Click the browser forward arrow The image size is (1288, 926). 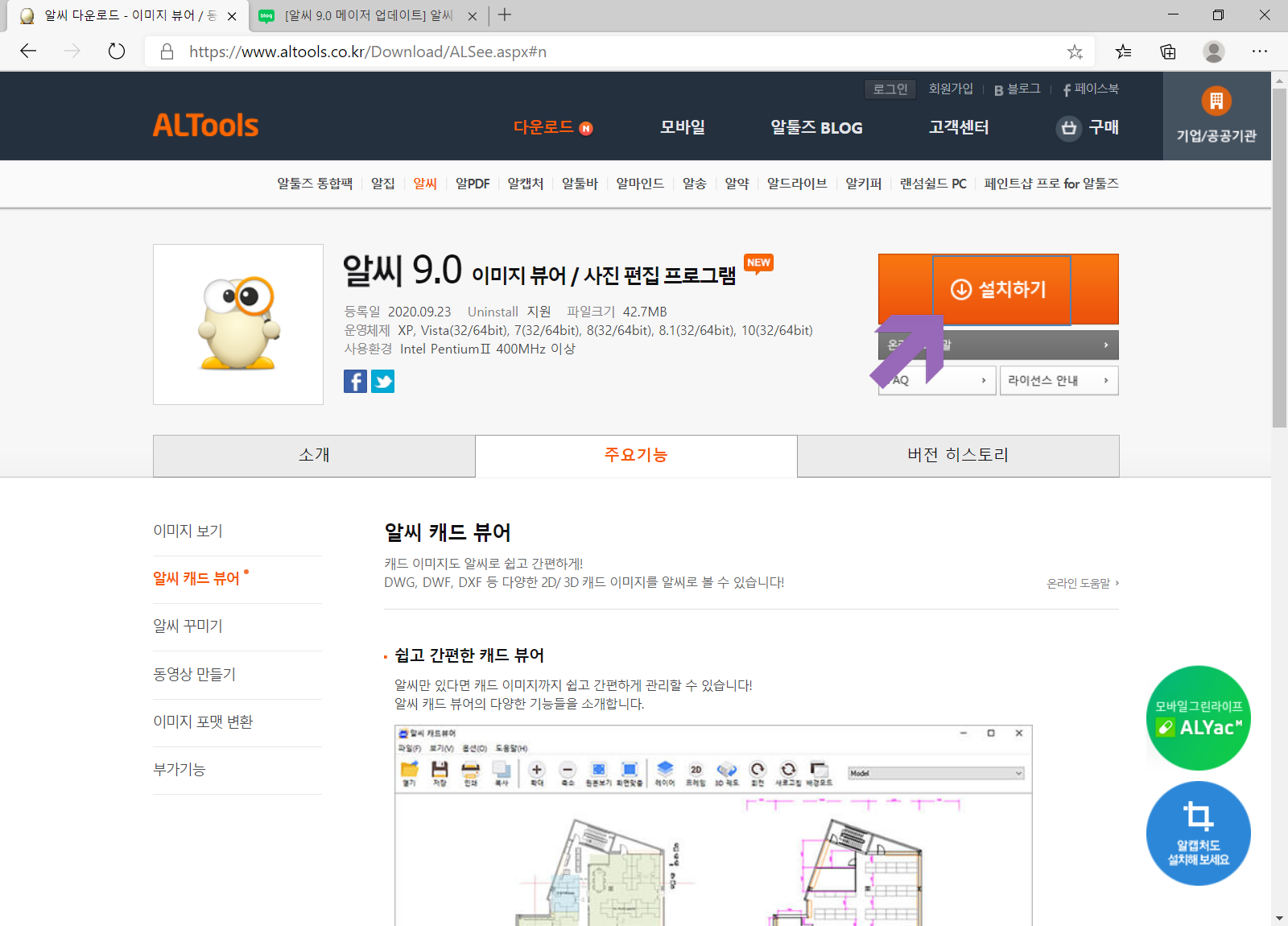(x=72, y=52)
